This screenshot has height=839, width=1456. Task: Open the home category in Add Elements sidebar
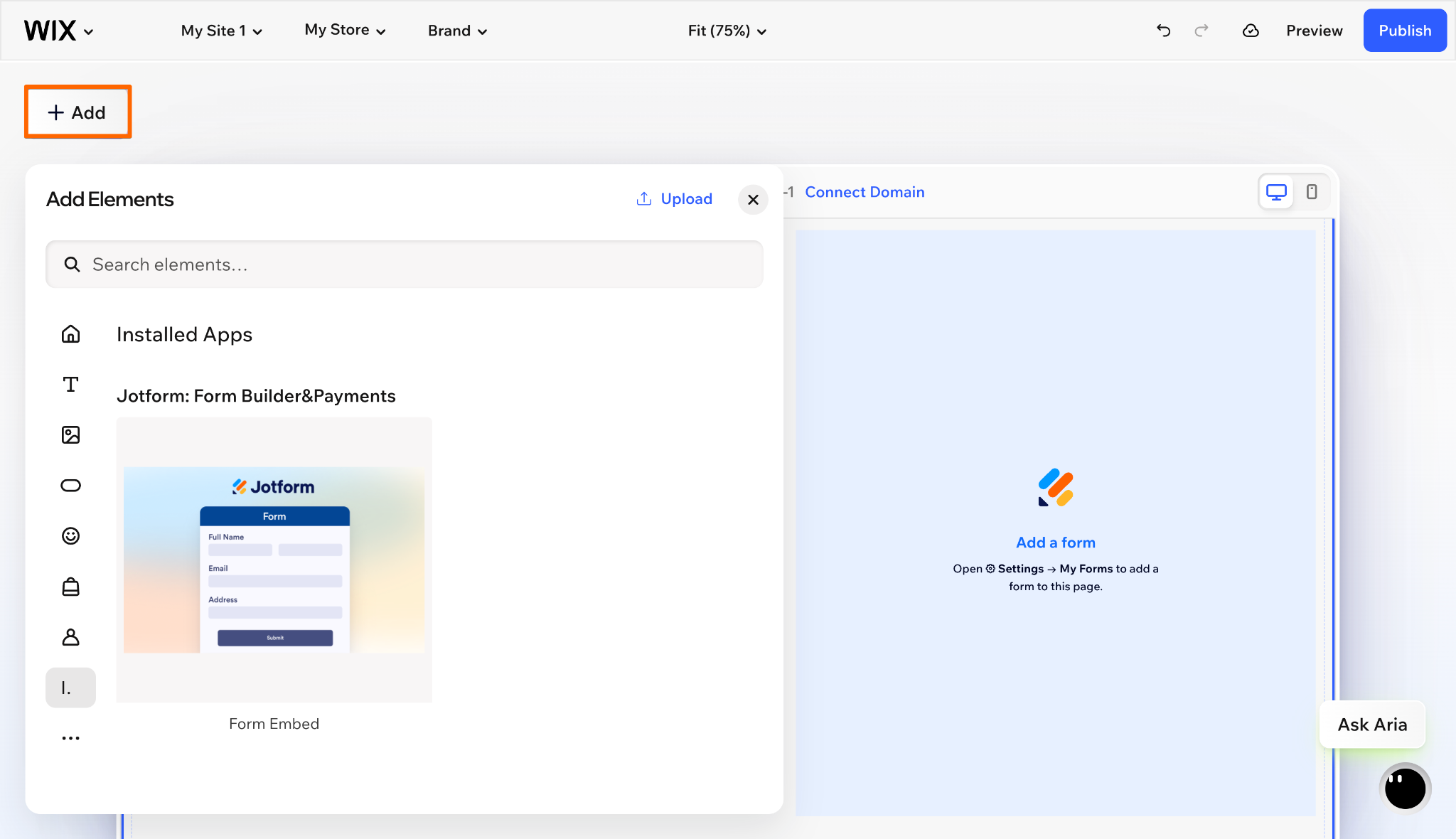pyautogui.click(x=70, y=333)
